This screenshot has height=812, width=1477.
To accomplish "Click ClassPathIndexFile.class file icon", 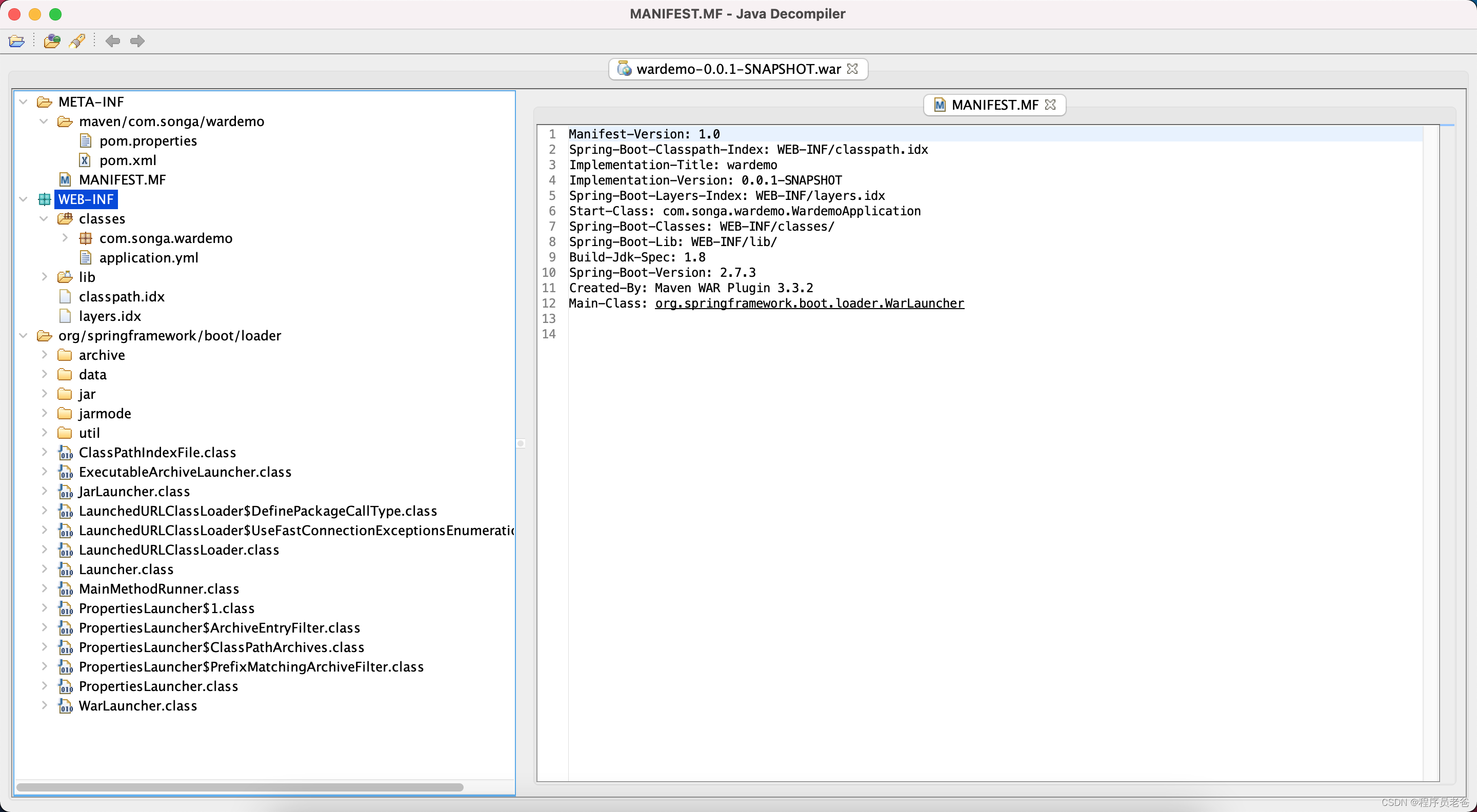I will pyautogui.click(x=65, y=453).
